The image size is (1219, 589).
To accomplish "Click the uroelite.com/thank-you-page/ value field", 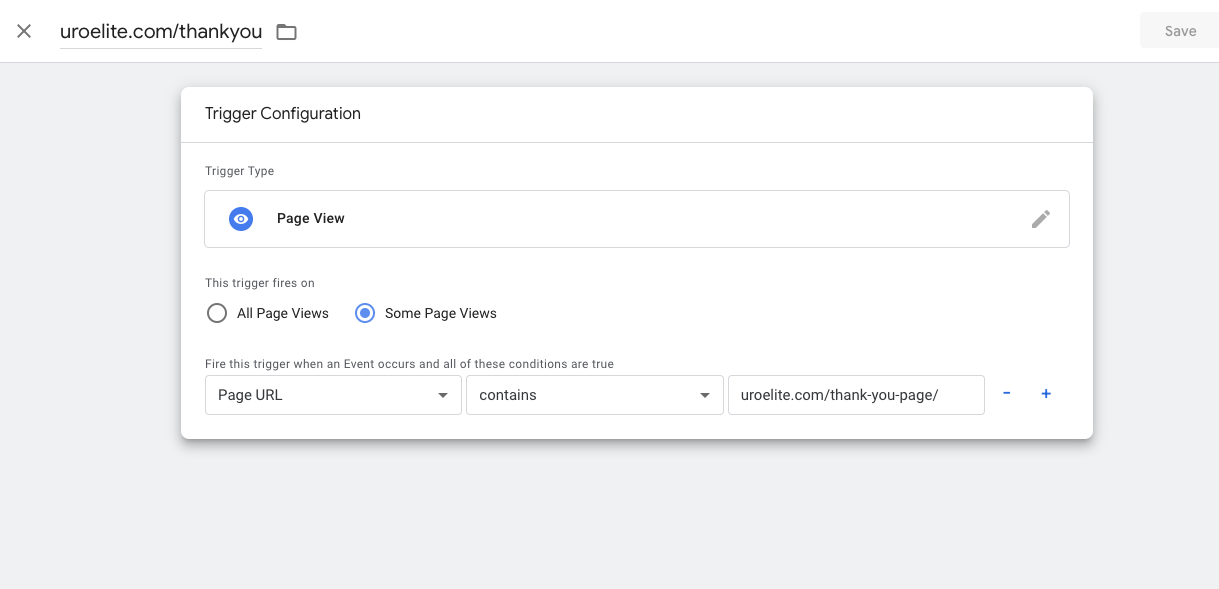I will coord(855,395).
